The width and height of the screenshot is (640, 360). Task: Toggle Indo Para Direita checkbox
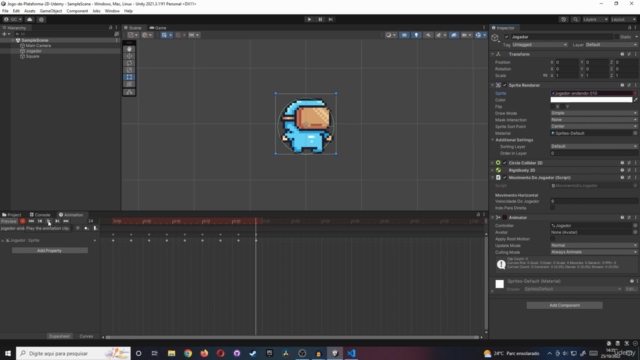(x=553, y=208)
